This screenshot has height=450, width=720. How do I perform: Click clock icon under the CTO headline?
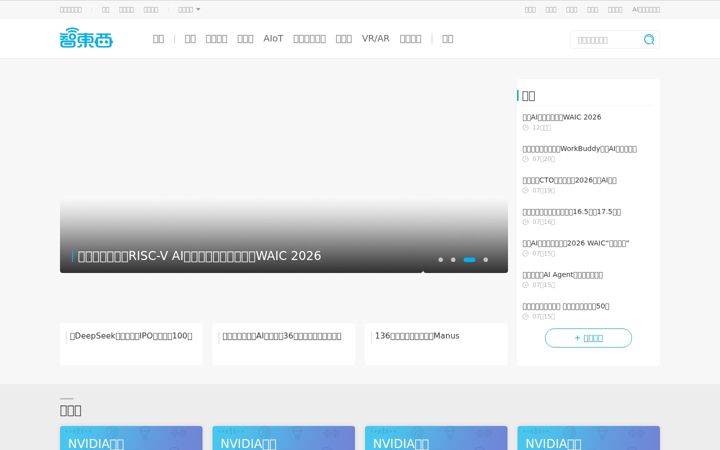(525, 191)
